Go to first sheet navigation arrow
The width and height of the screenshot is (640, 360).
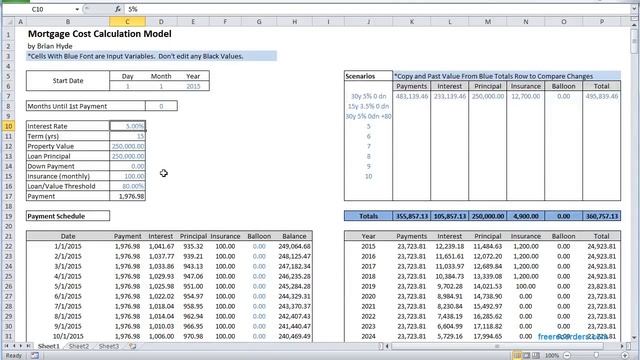point(6,346)
